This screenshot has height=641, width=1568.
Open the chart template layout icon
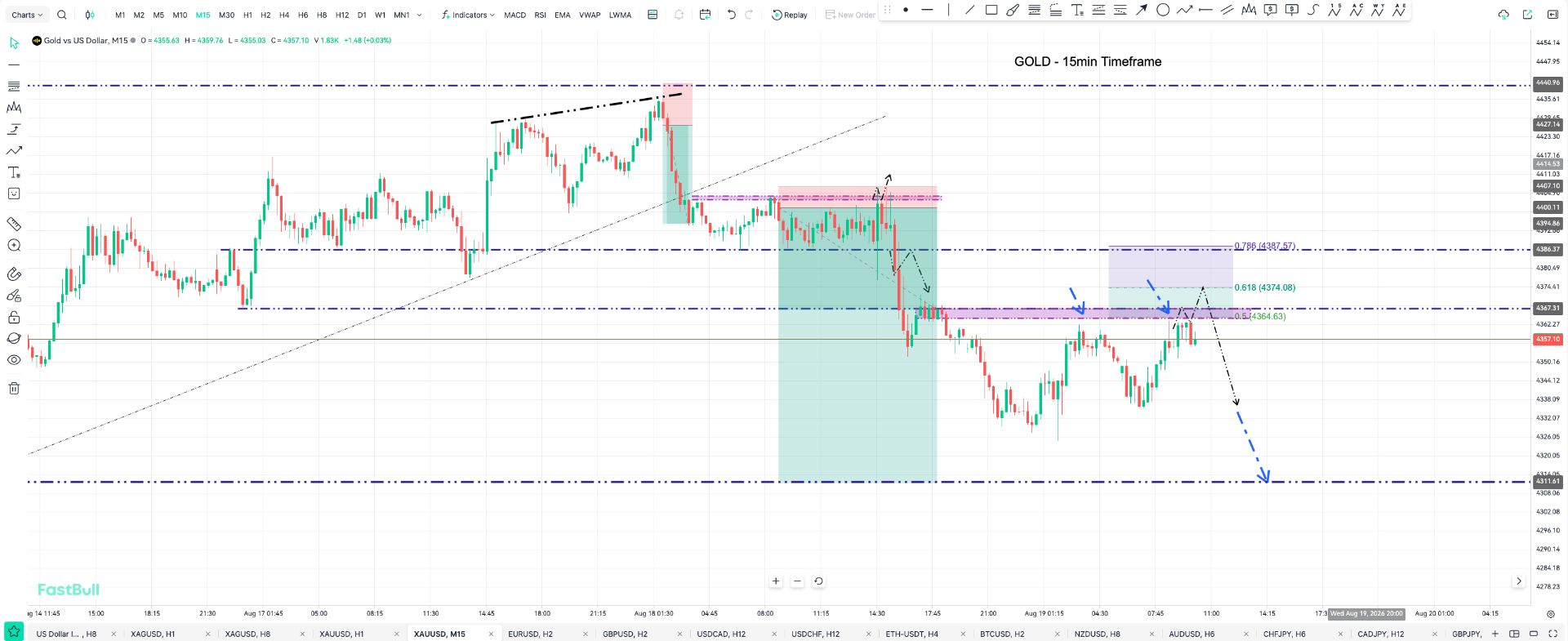(653, 15)
